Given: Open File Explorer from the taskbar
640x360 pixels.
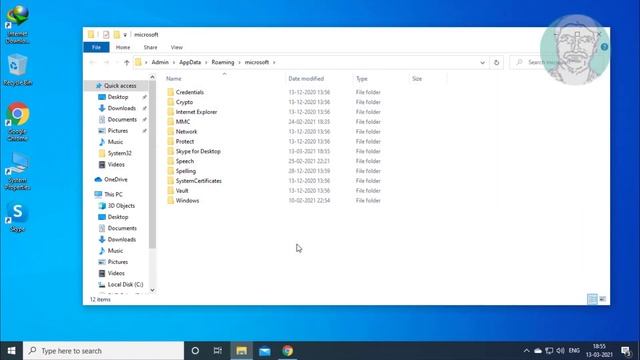Looking at the screenshot, I should point(242,351).
